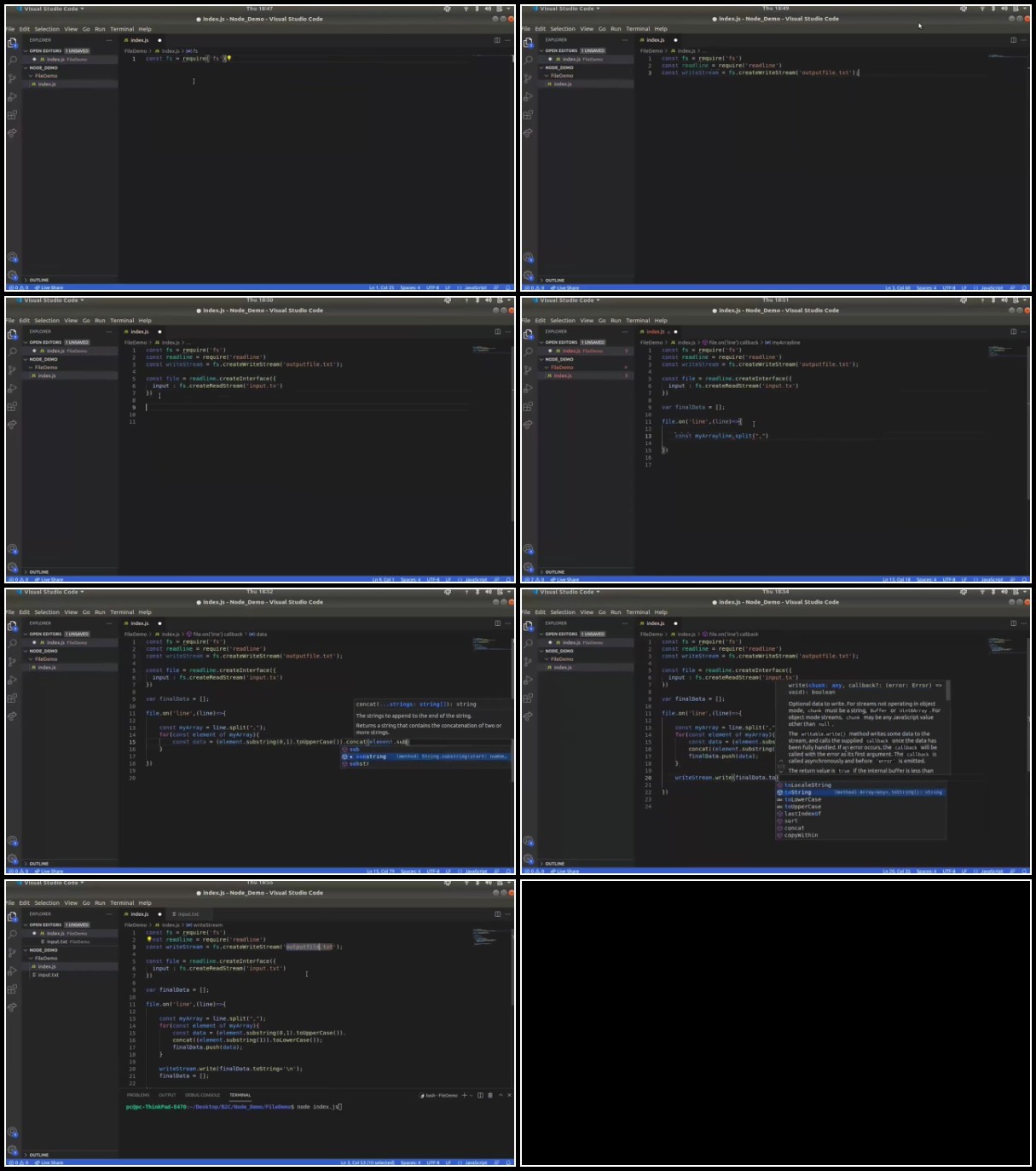
Task: Split the editor in the 18:50 window
Action: pyautogui.click(x=496, y=331)
